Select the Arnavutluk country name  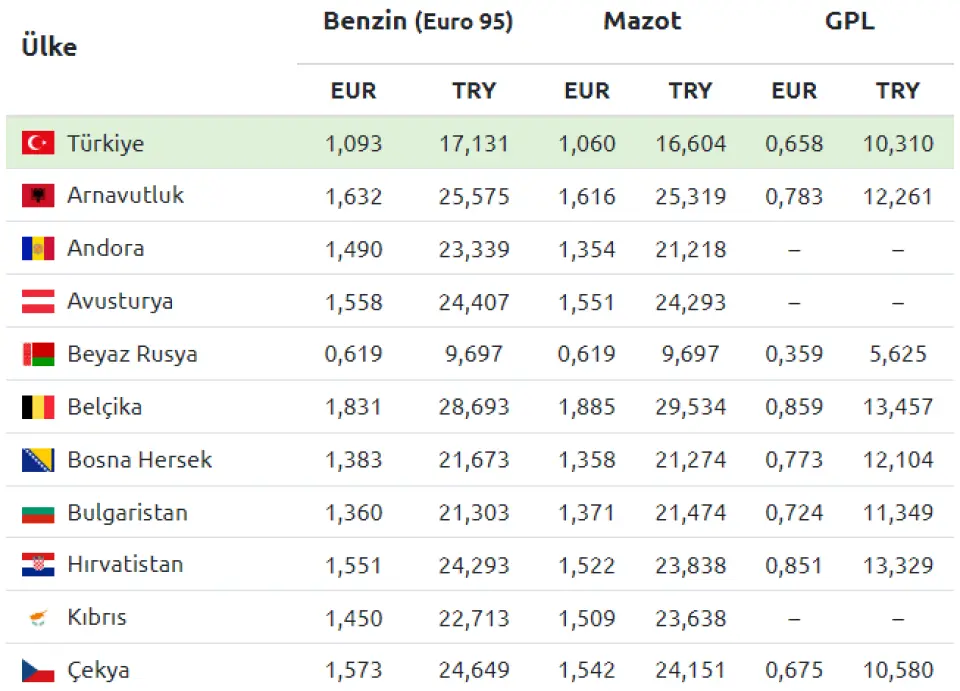point(125,195)
